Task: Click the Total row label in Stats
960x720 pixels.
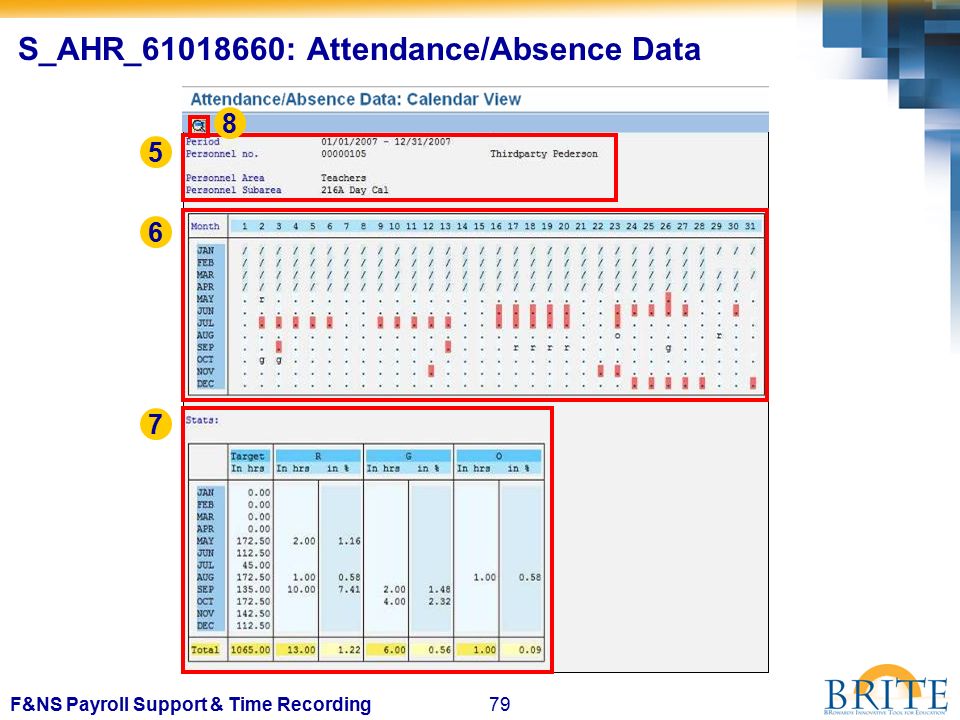Action: pos(205,650)
